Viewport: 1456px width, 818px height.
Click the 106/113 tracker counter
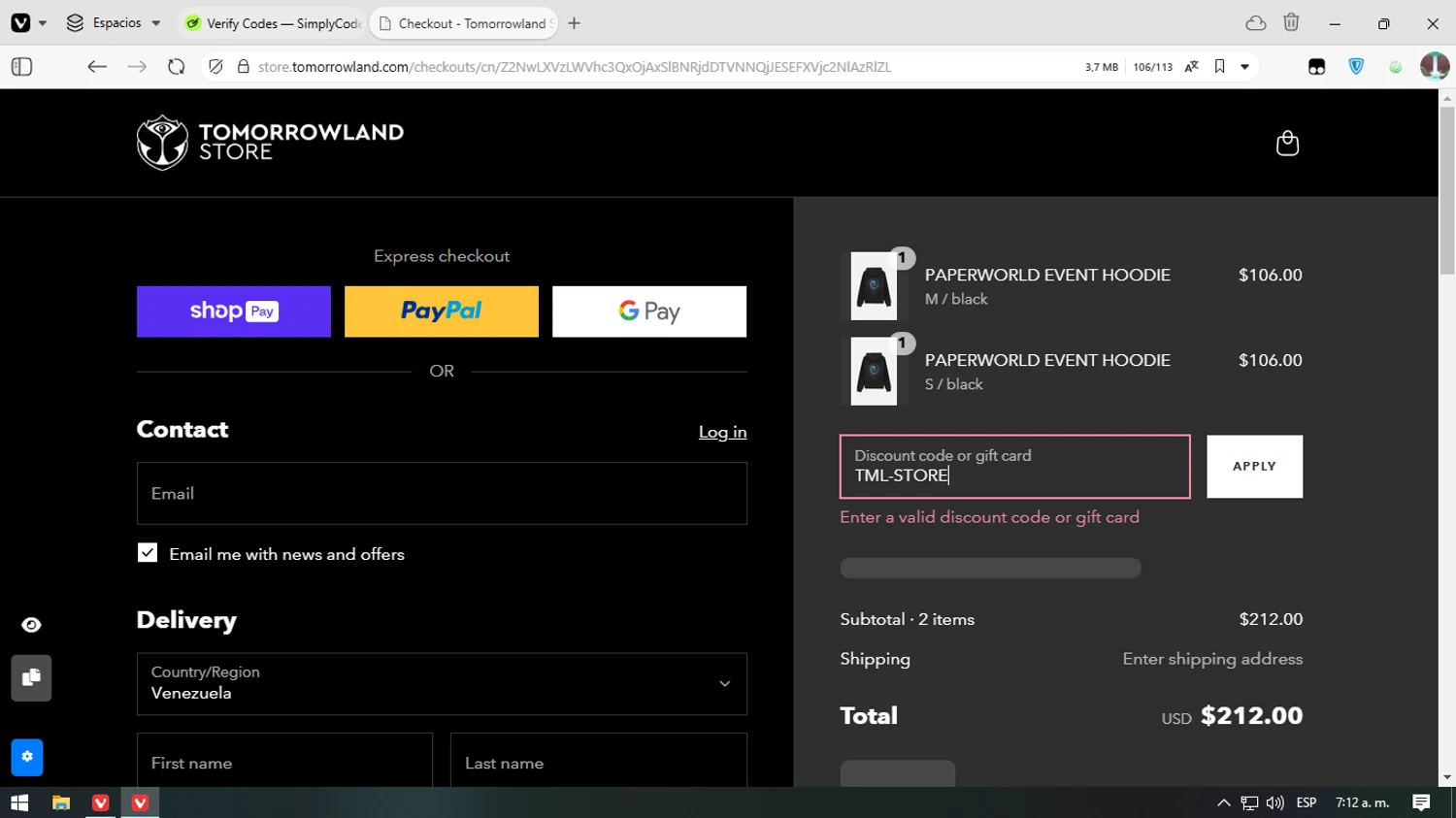pyautogui.click(x=1152, y=67)
